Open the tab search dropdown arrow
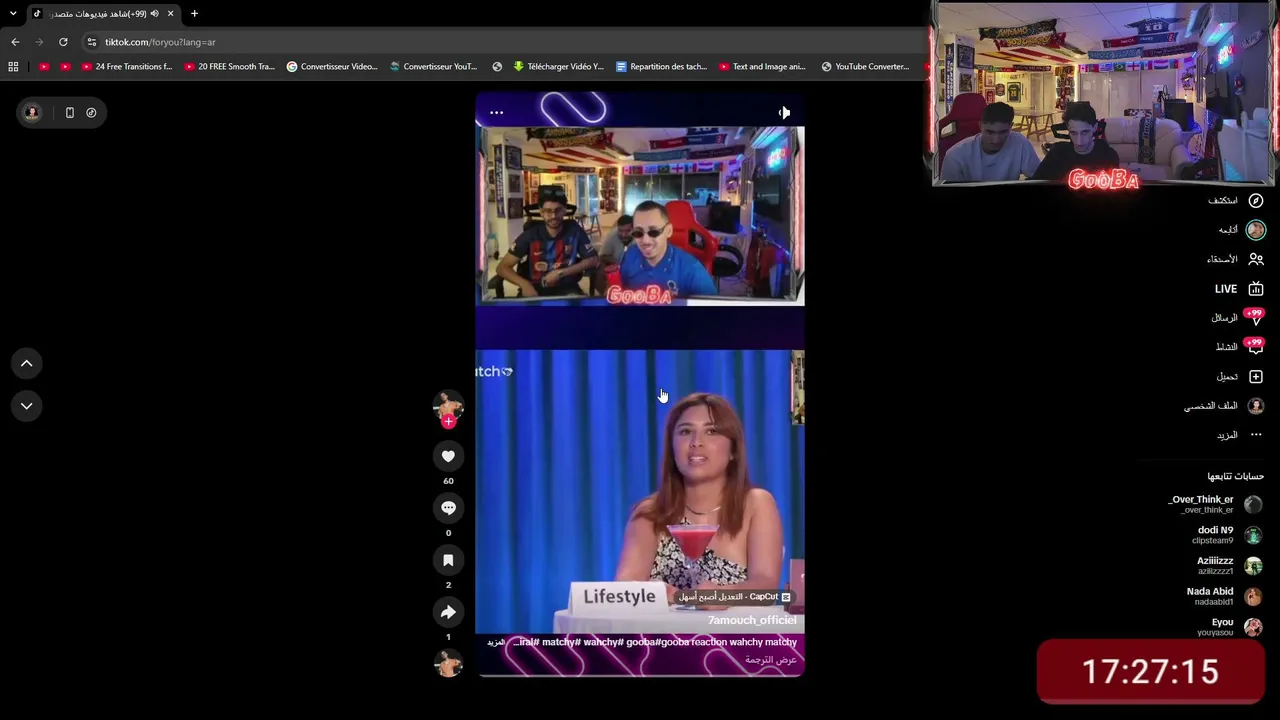Image resolution: width=1280 pixels, height=720 pixels. click(13, 13)
